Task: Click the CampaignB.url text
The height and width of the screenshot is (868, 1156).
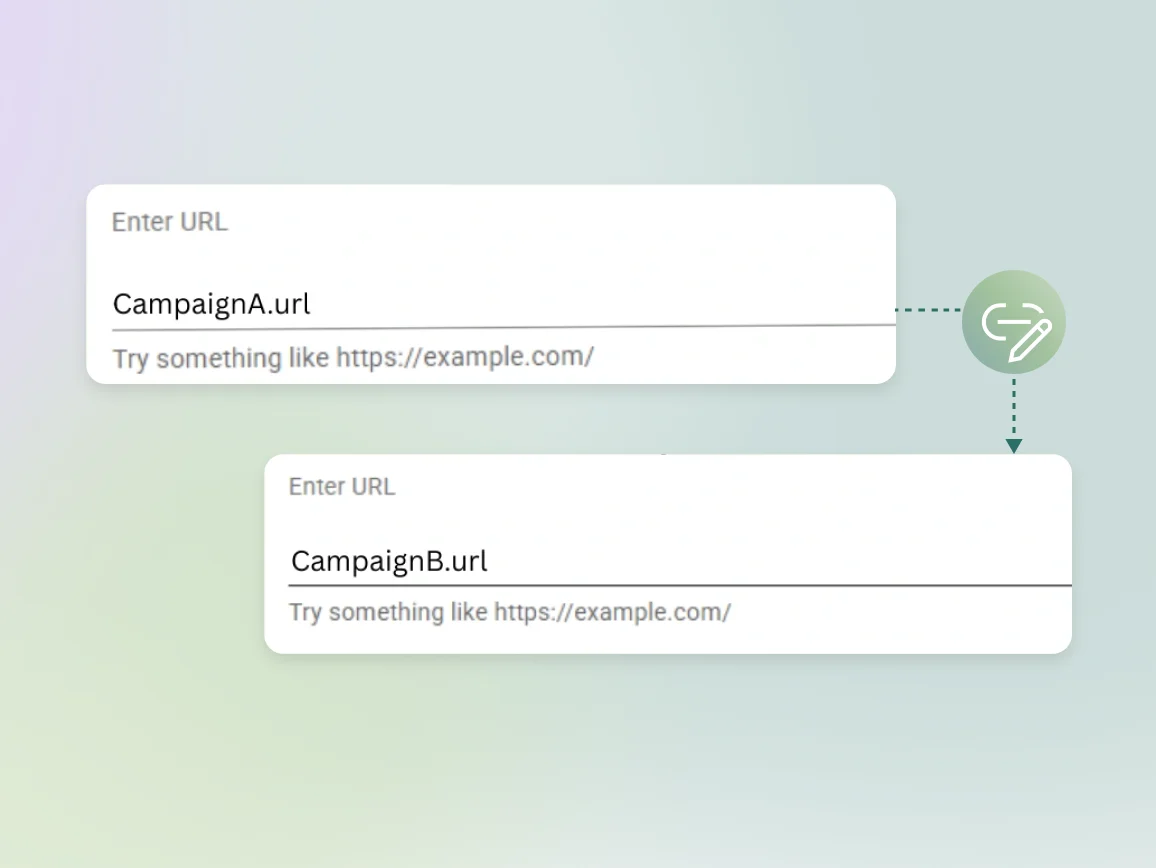Action: [x=389, y=561]
